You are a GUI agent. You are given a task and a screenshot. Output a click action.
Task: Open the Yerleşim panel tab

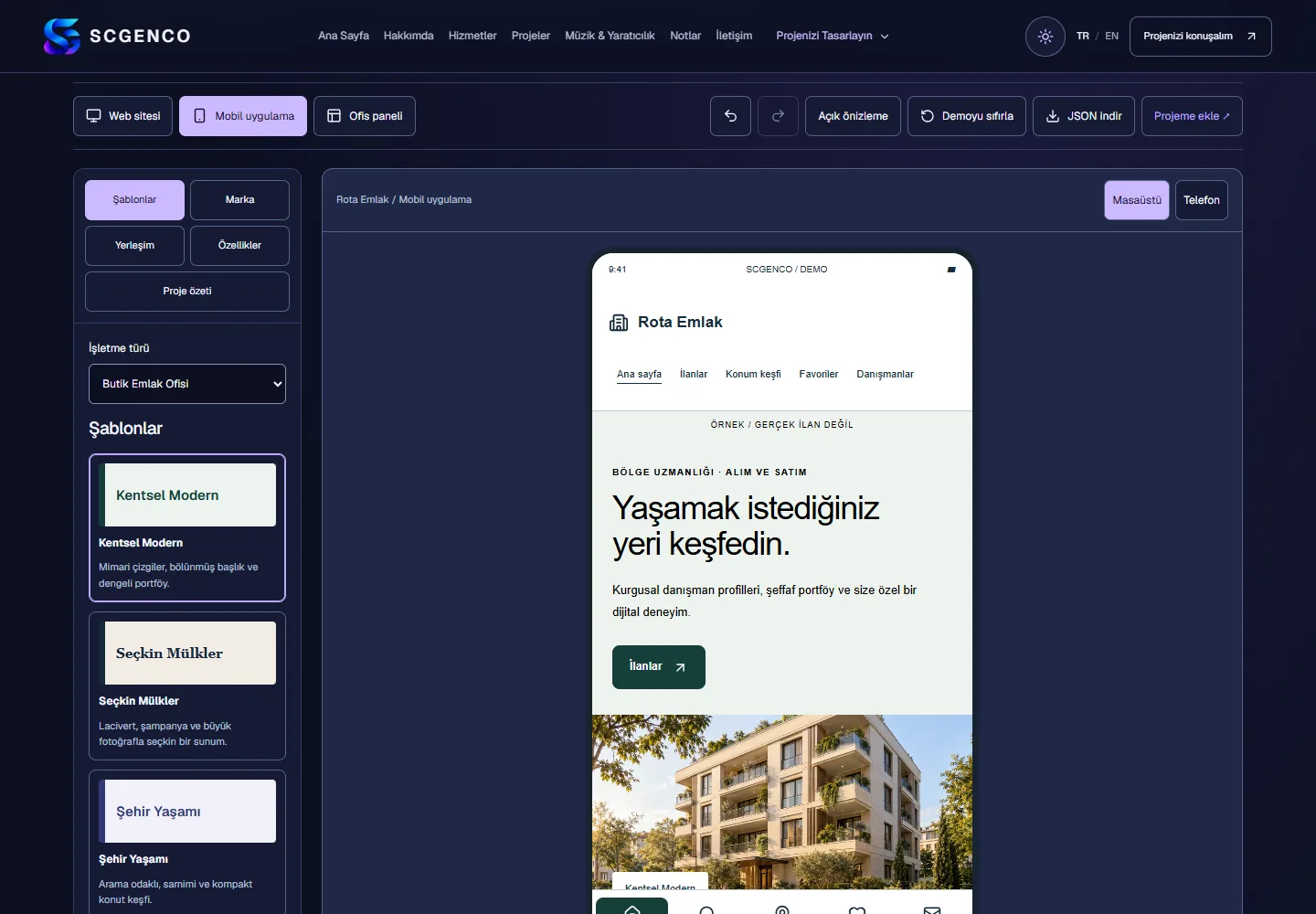coord(134,246)
